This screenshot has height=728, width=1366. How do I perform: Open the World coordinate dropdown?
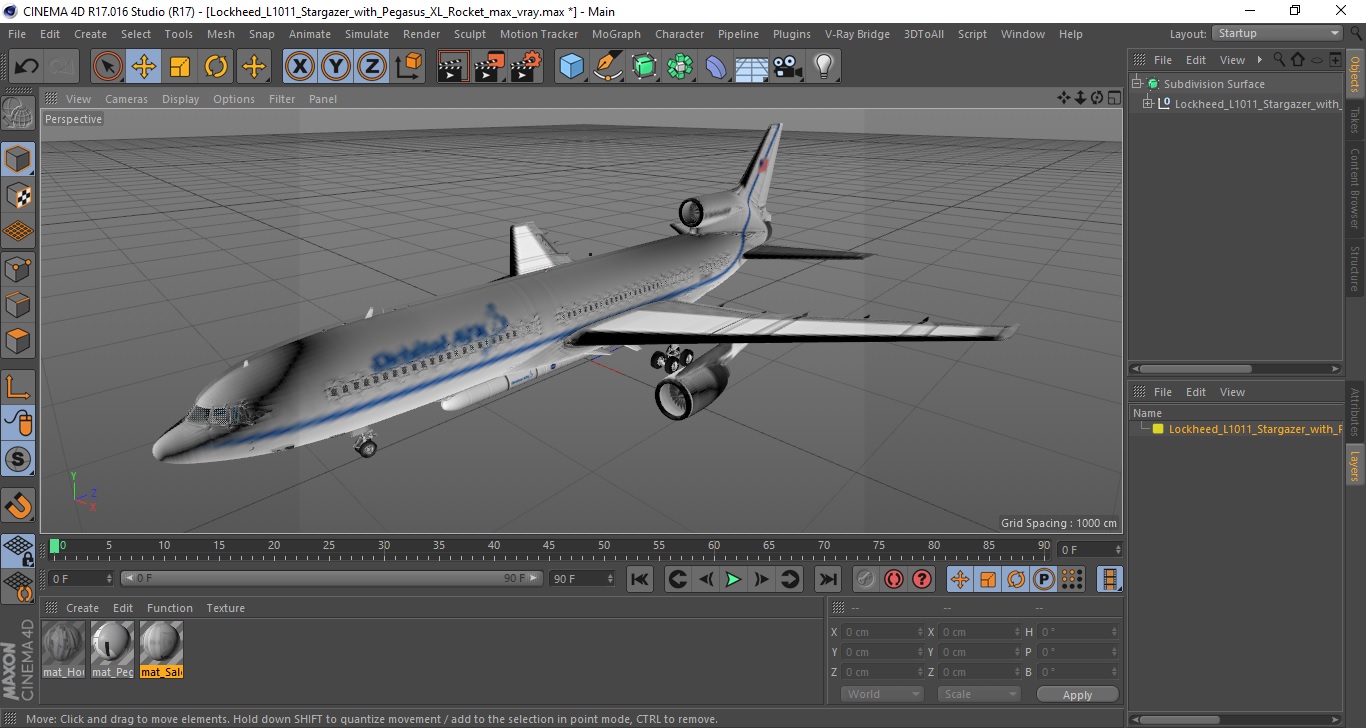click(881, 694)
